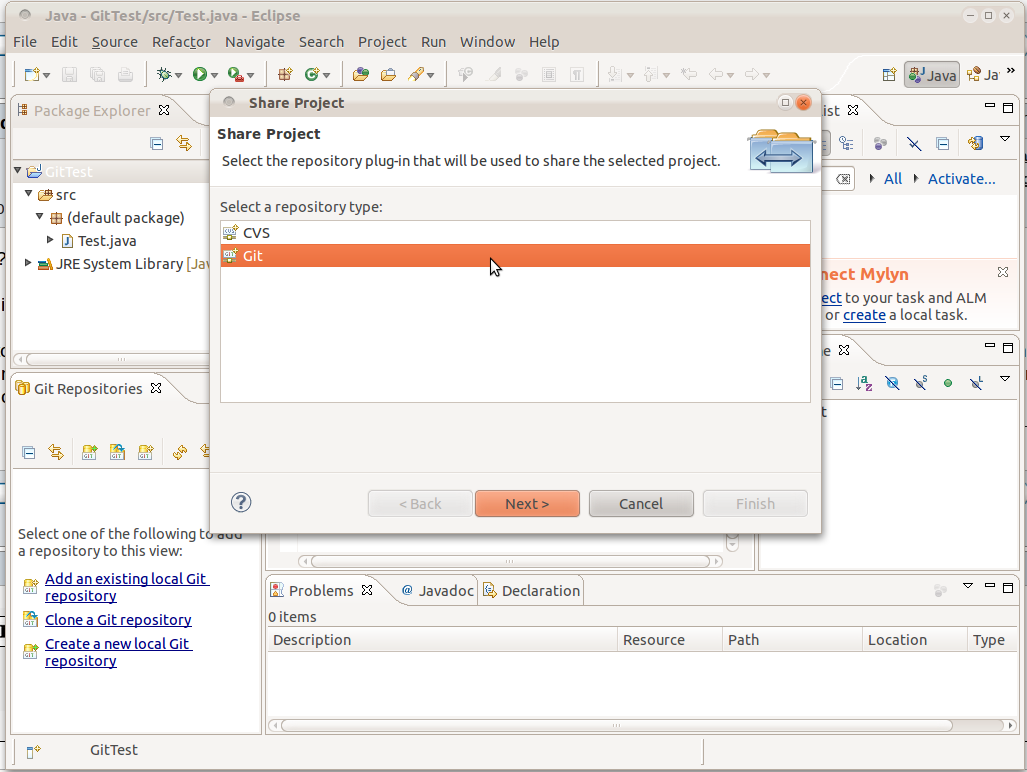Toggle alphabetical Sort in Outline view
Image resolution: width=1027 pixels, height=772 pixels.
coord(864,383)
